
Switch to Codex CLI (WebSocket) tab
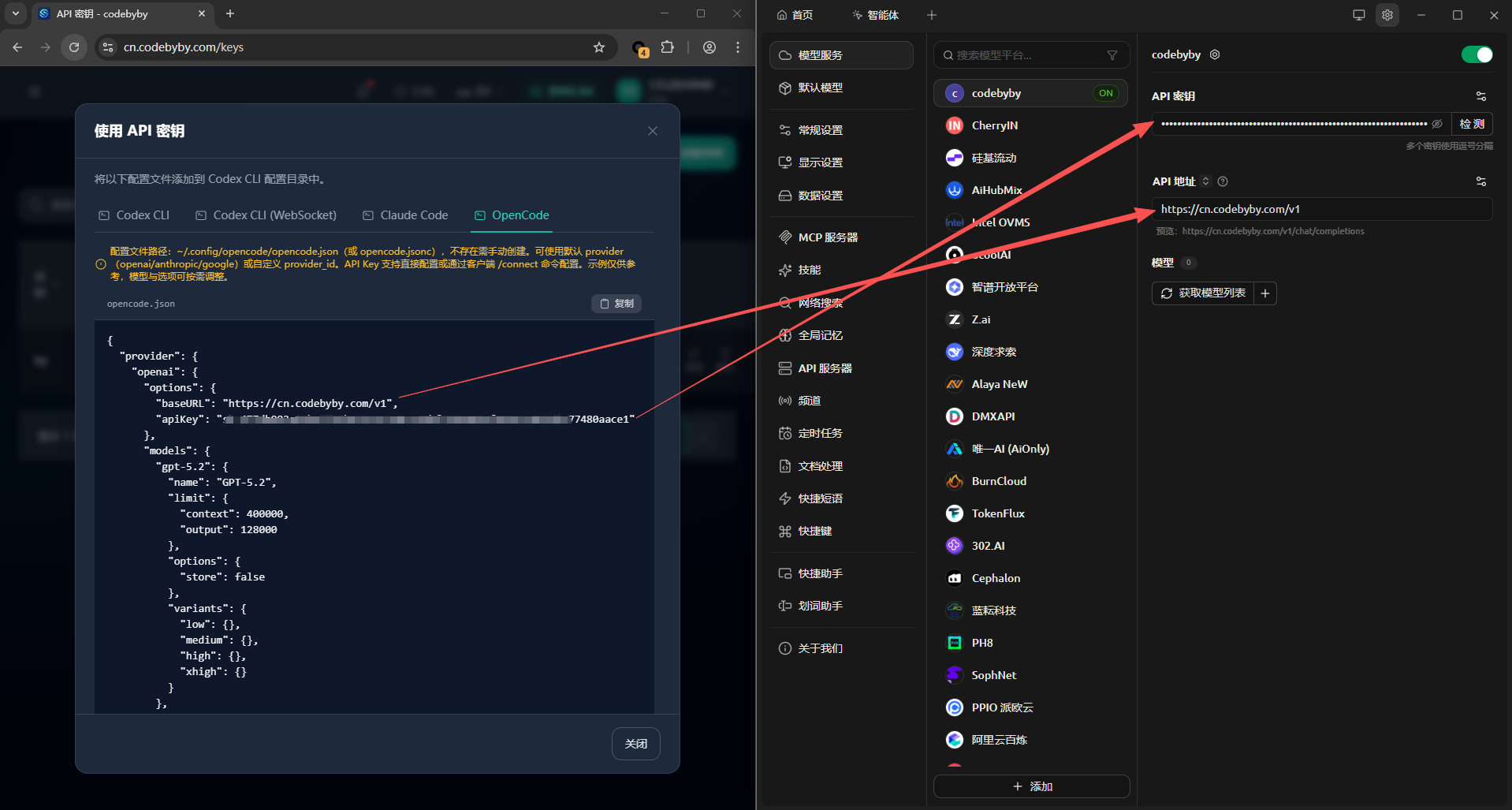click(x=266, y=215)
